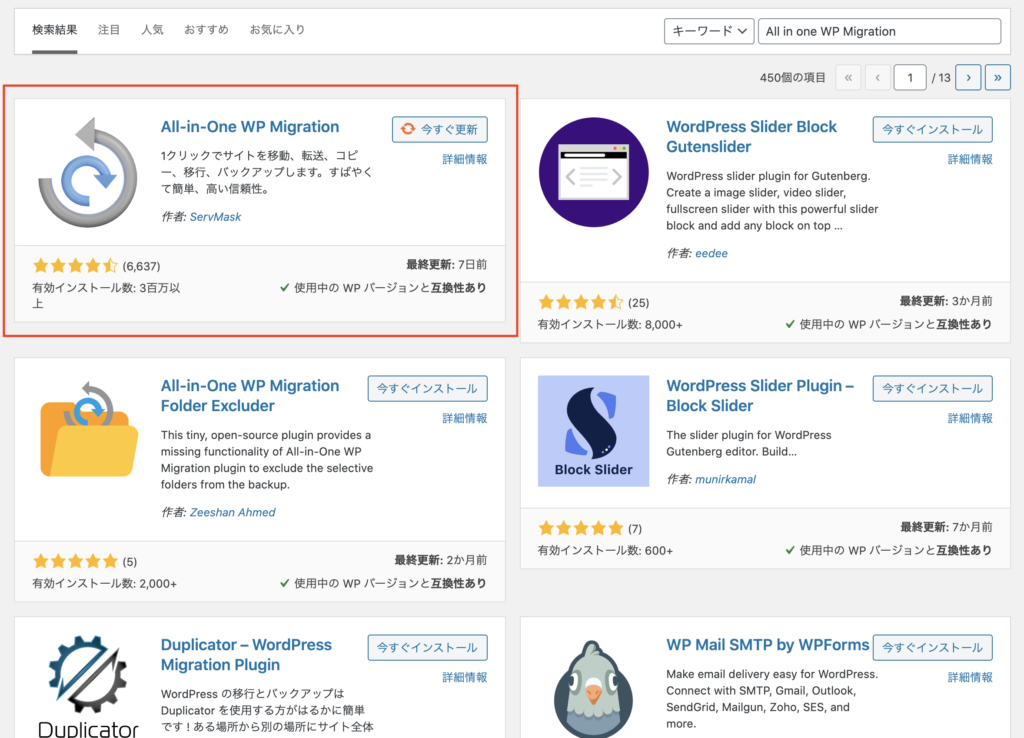Image resolution: width=1024 pixels, height=738 pixels.
Task: Click the disabled previous page arrow
Action: [878, 78]
